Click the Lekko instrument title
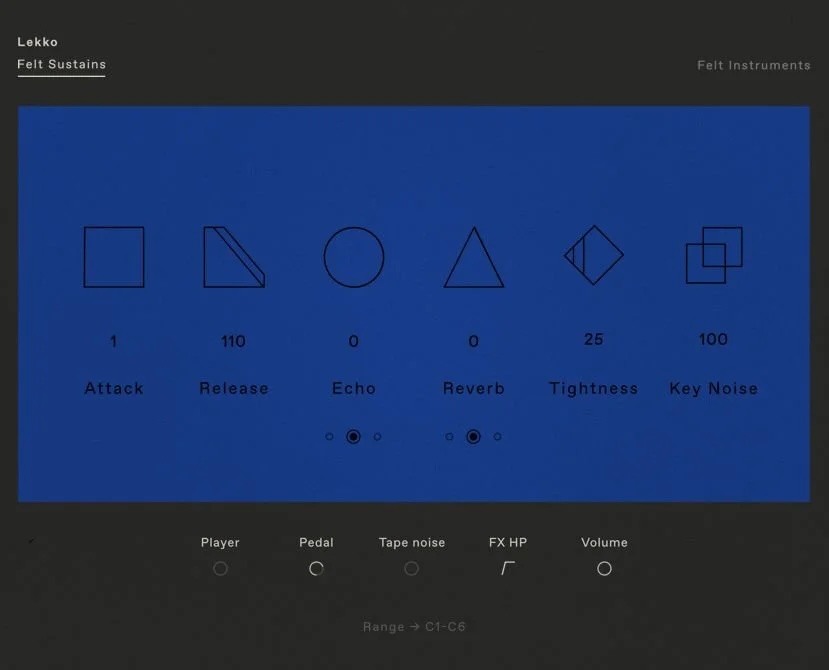Image resolution: width=829 pixels, height=670 pixels. pyautogui.click(x=38, y=42)
